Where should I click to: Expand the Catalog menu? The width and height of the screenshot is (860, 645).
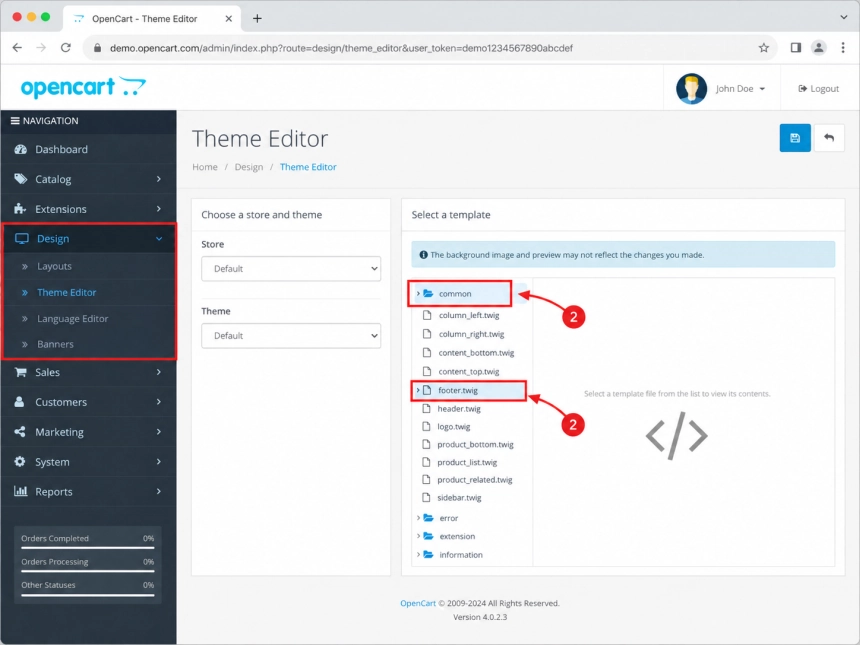pos(88,179)
